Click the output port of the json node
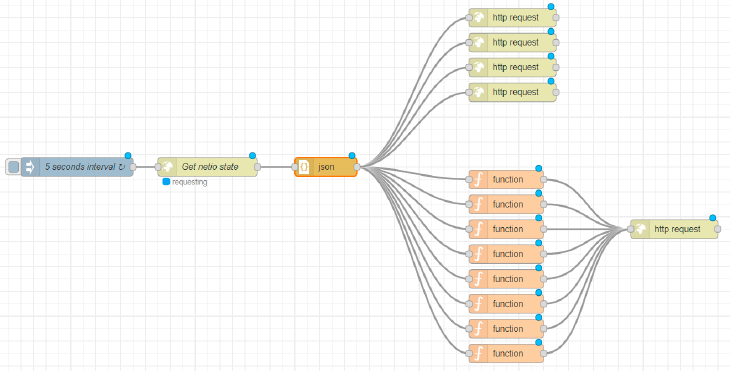730x371 pixels. 357,167
